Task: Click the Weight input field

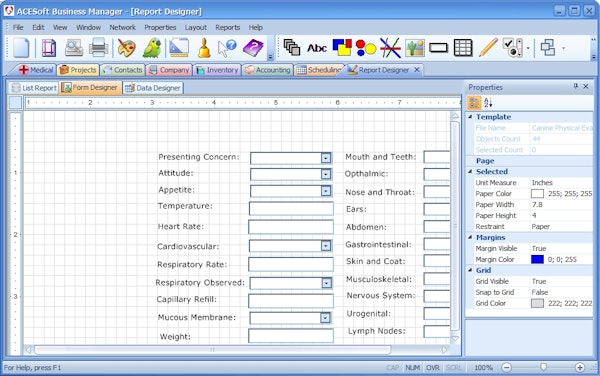Action: click(x=291, y=336)
